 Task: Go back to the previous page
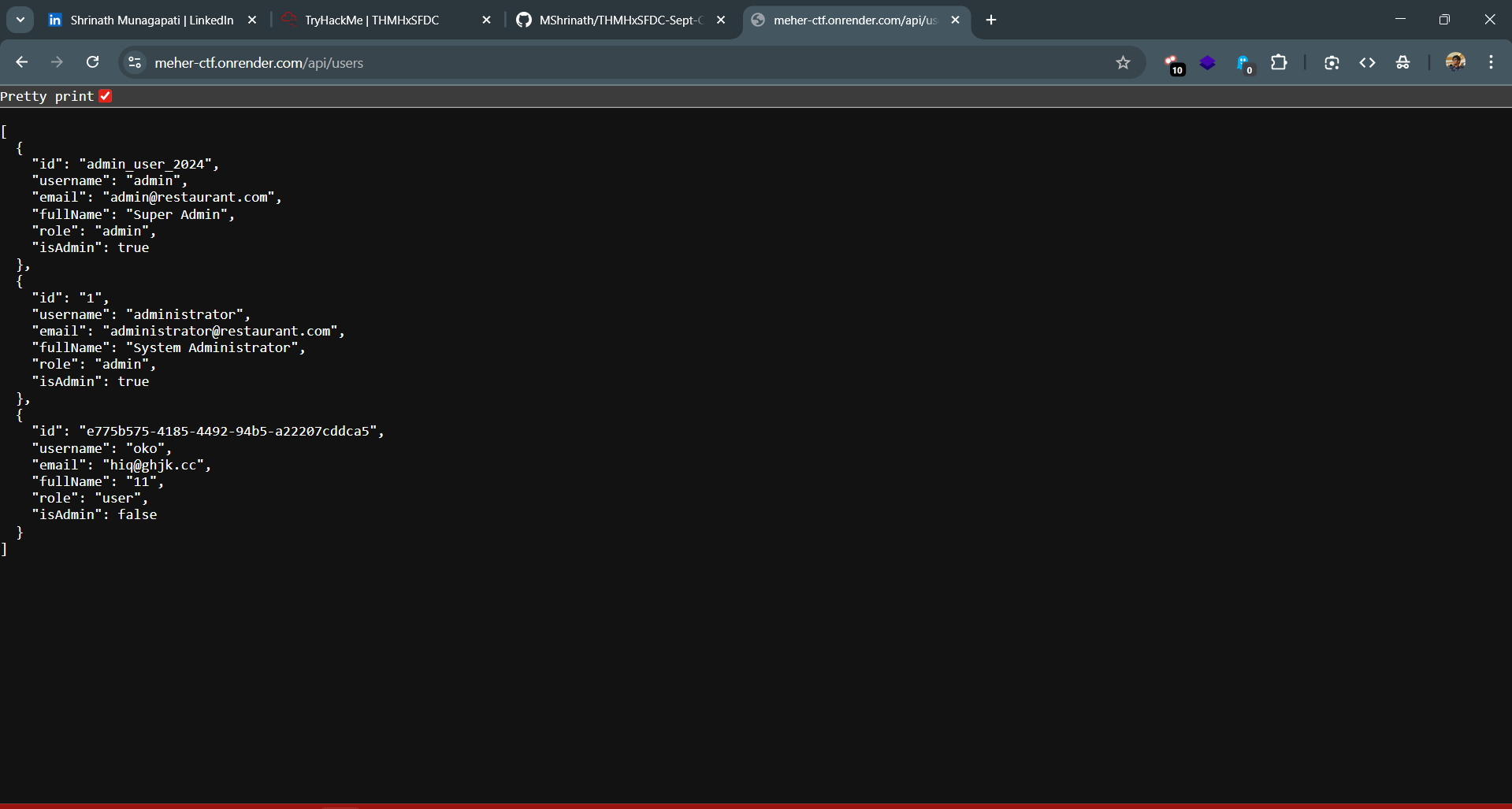[x=22, y=62]
